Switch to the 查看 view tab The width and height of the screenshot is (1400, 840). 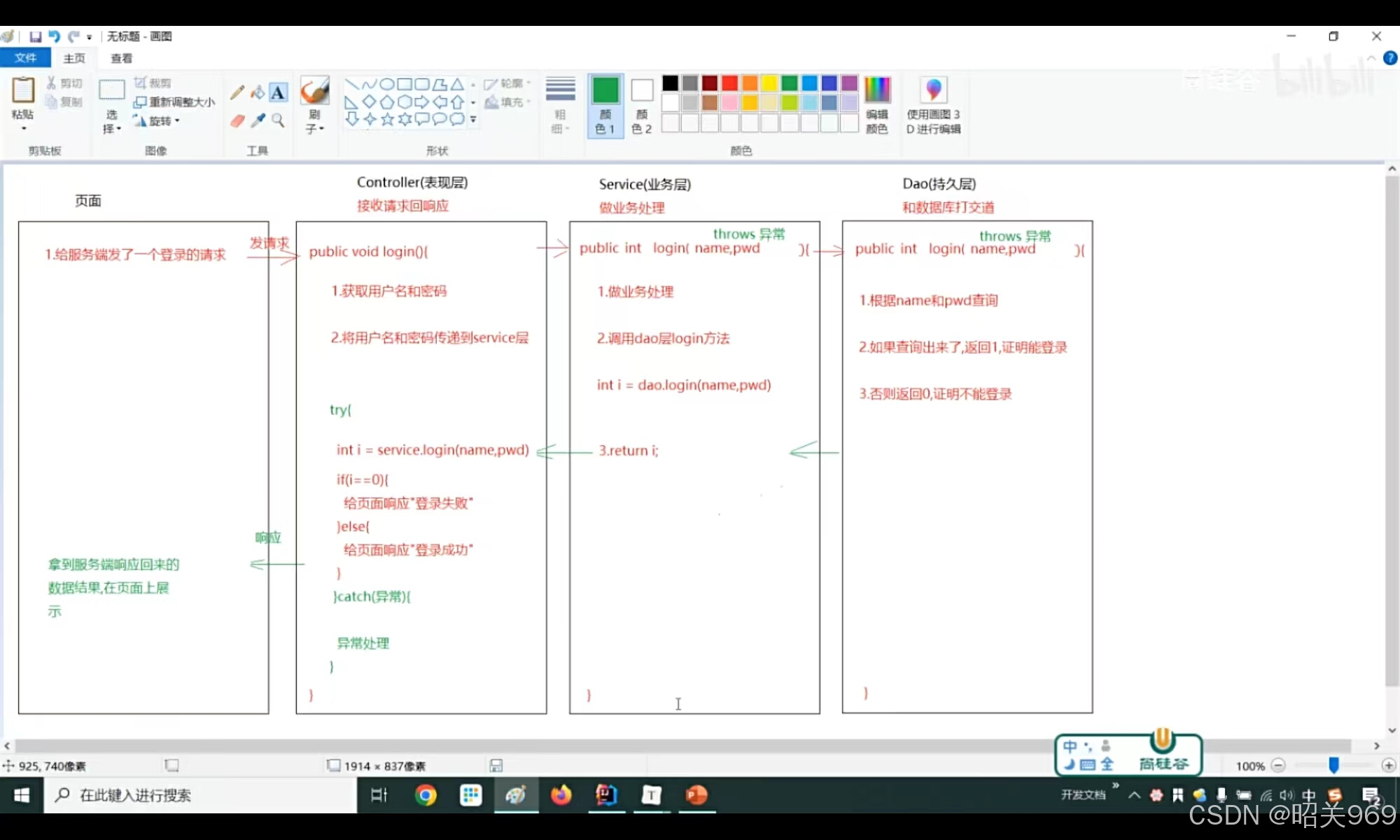(121, 58)
